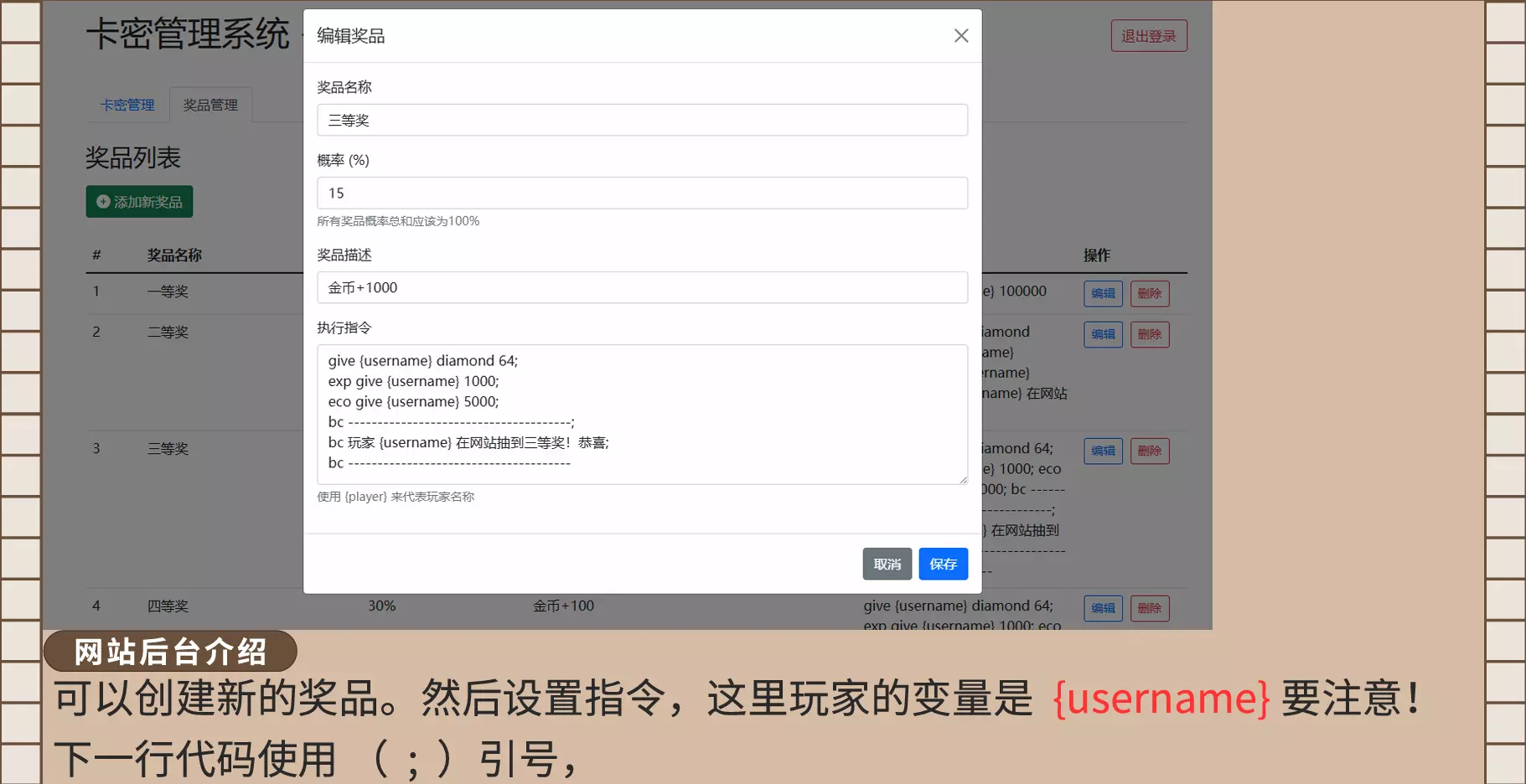Image resolution: width=1526 pixels, height=784 pixels.
Task: Click the 使用 {player} 来代表玩家名称 hint
Action: 396,497
